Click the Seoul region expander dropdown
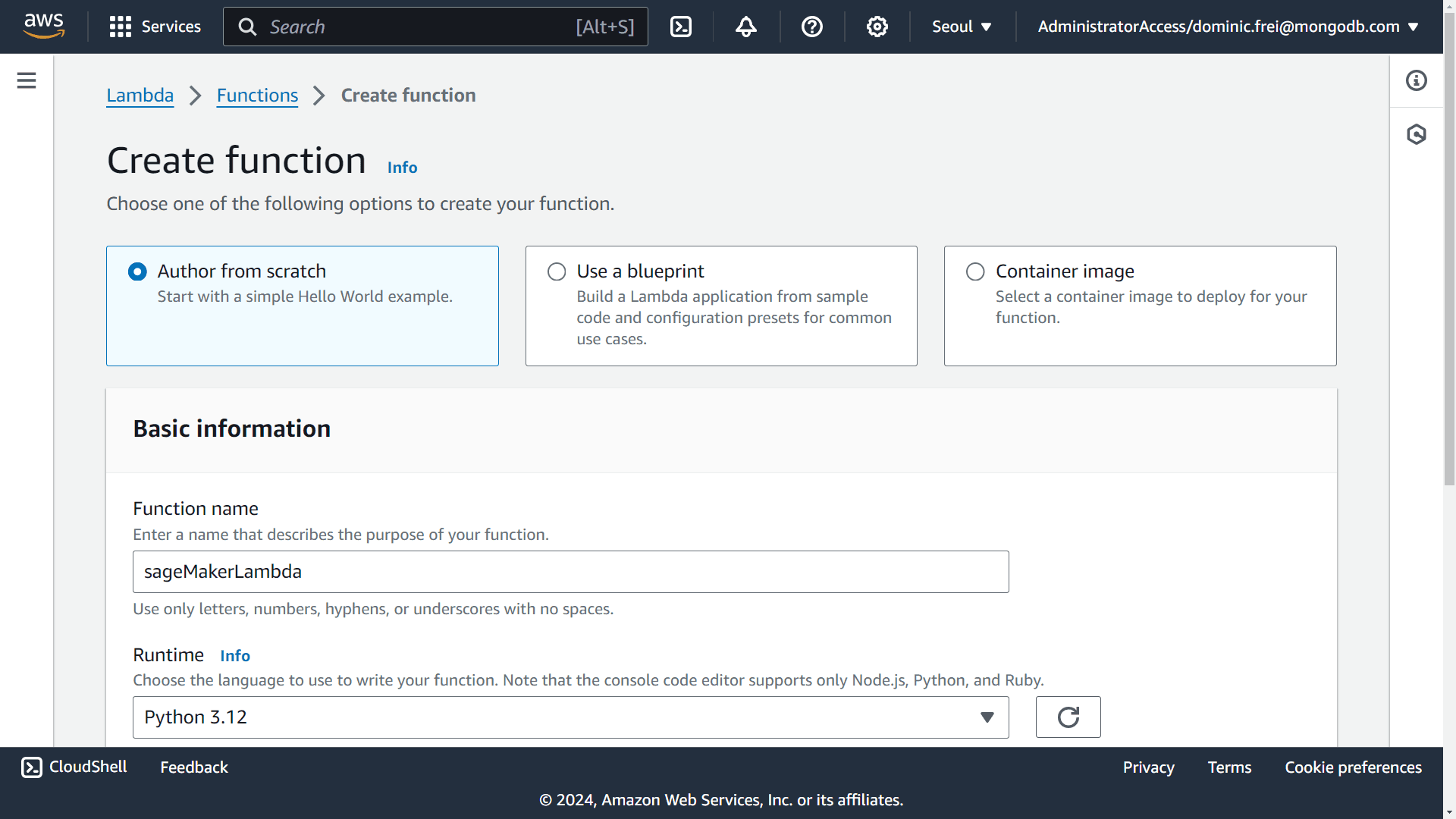 961,27
